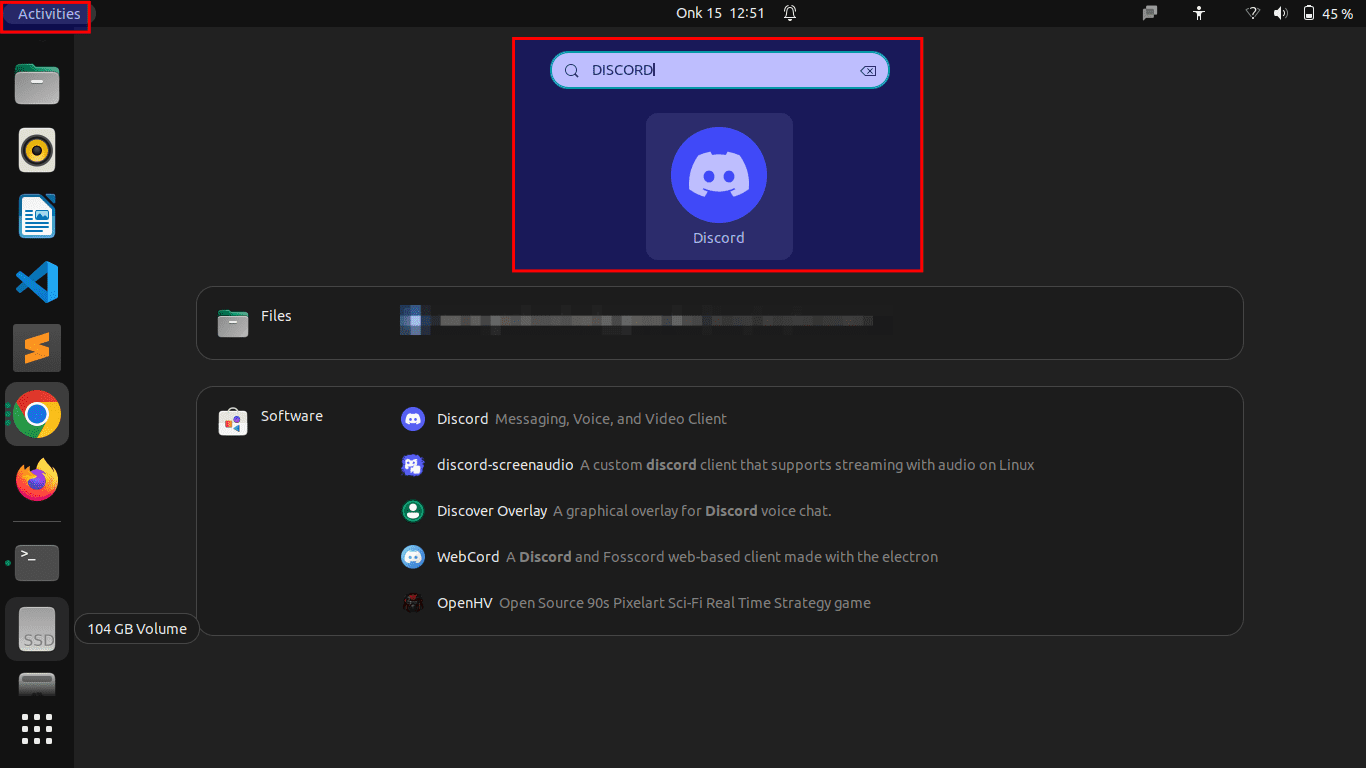
Task: Launch LibreOffice Writer from dock
Action: tap(37, 216)
